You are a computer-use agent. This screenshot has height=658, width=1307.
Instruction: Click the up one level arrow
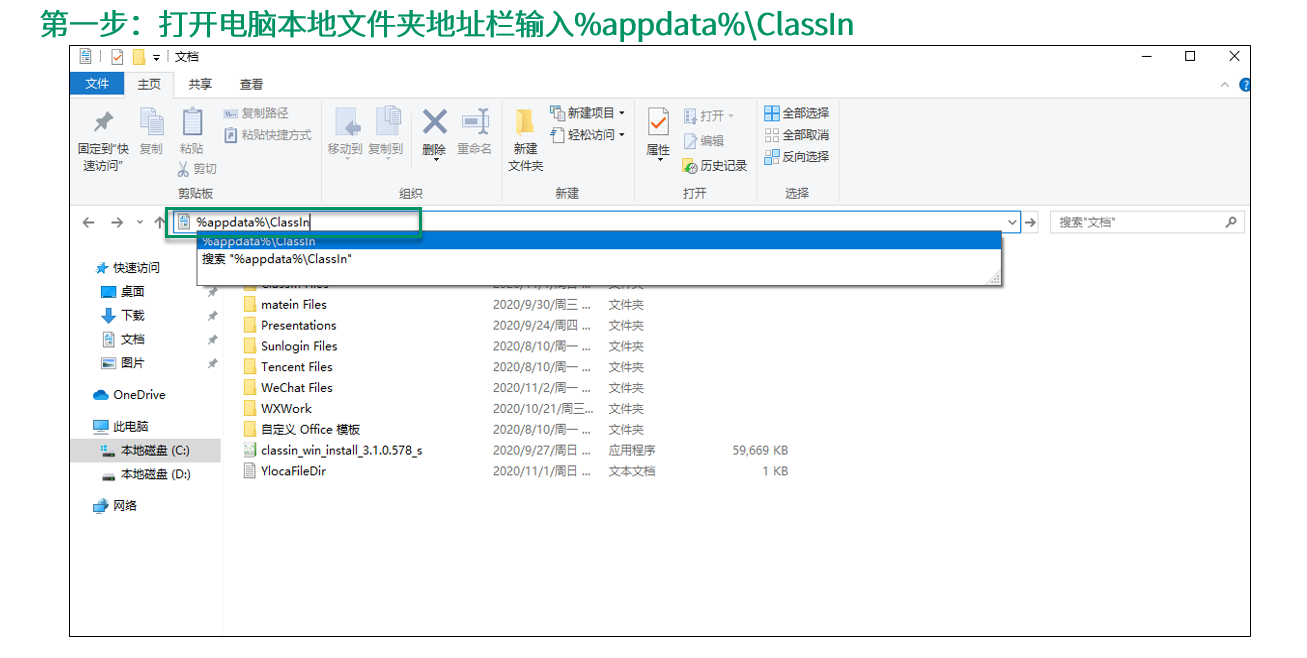pos(160,222)
